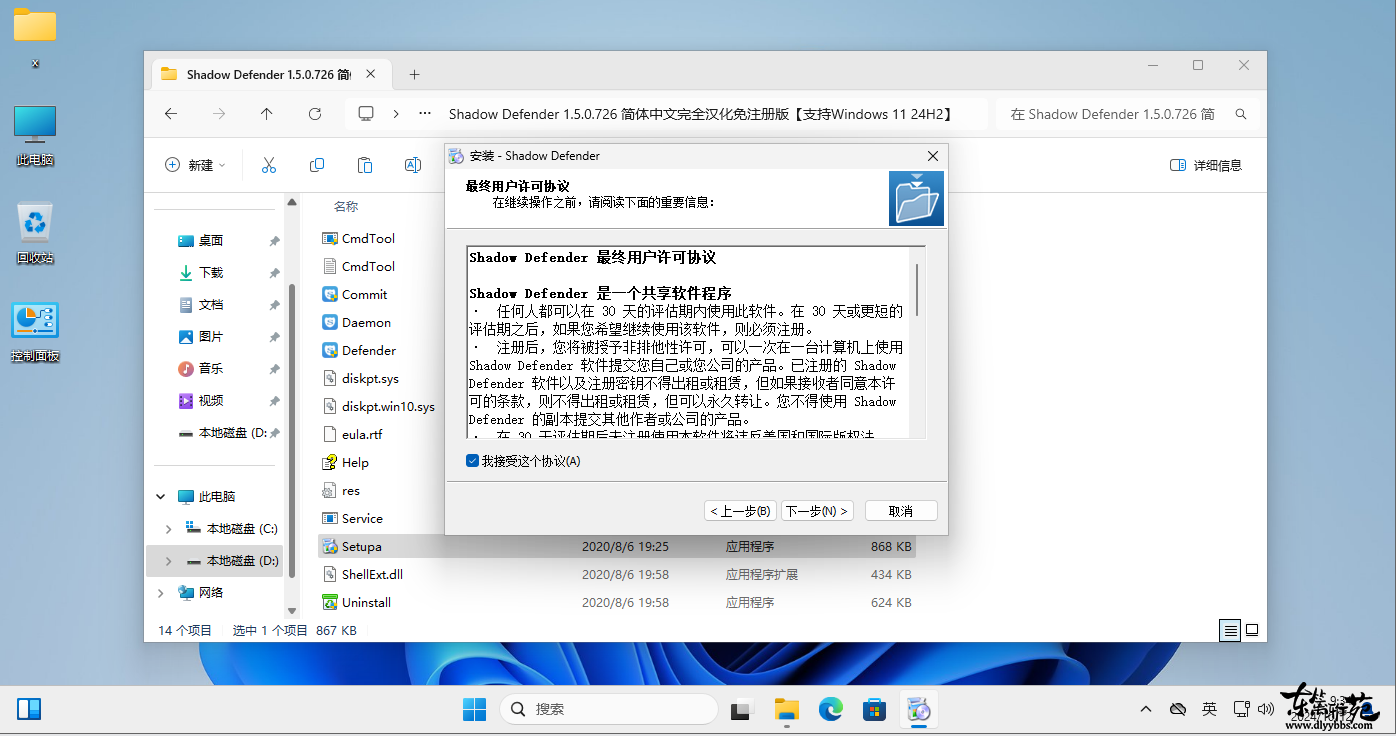Open File Explorer from the taskbar
The width and height of the screenshot is (1396, 736).
pos(788,709)
